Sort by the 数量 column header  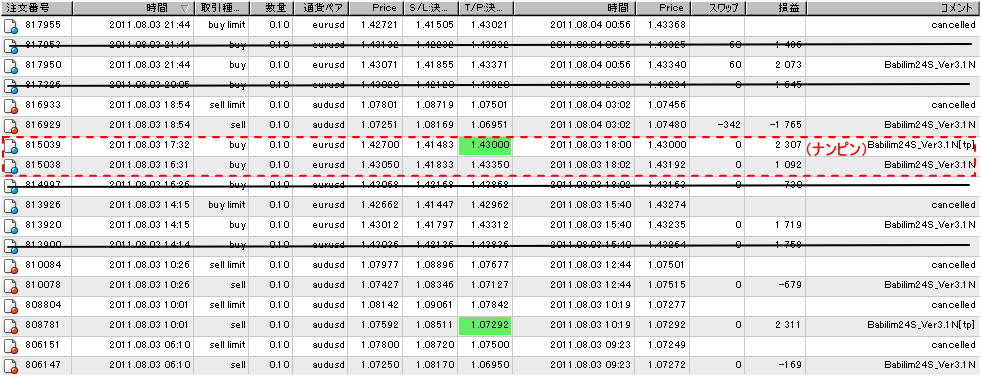coord(270,8)
